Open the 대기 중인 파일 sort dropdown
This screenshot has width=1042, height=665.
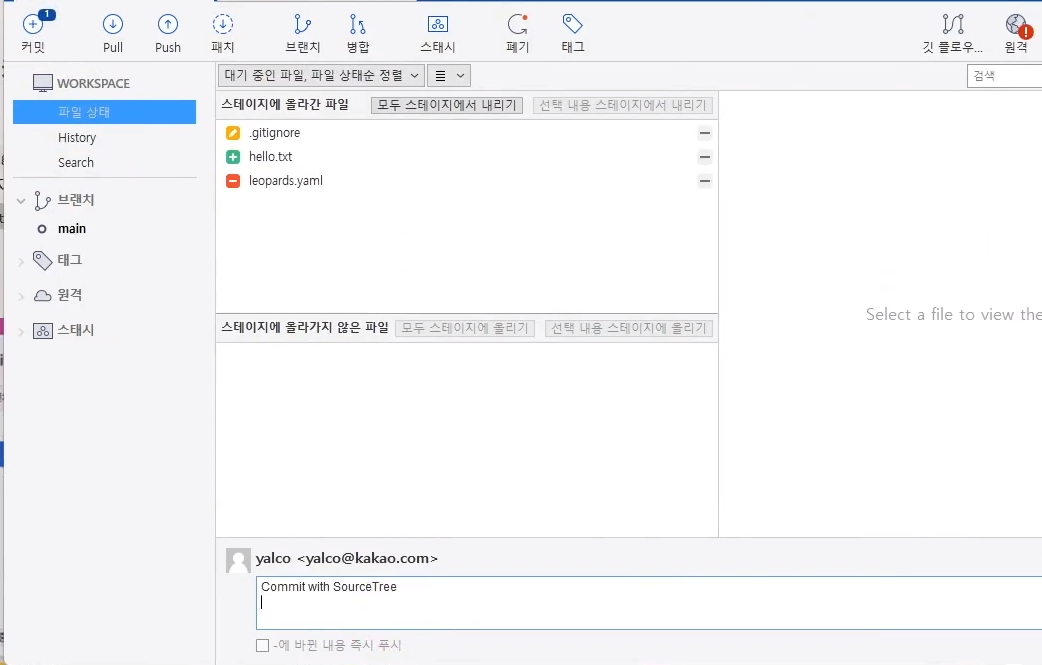(x=321, y=76)
